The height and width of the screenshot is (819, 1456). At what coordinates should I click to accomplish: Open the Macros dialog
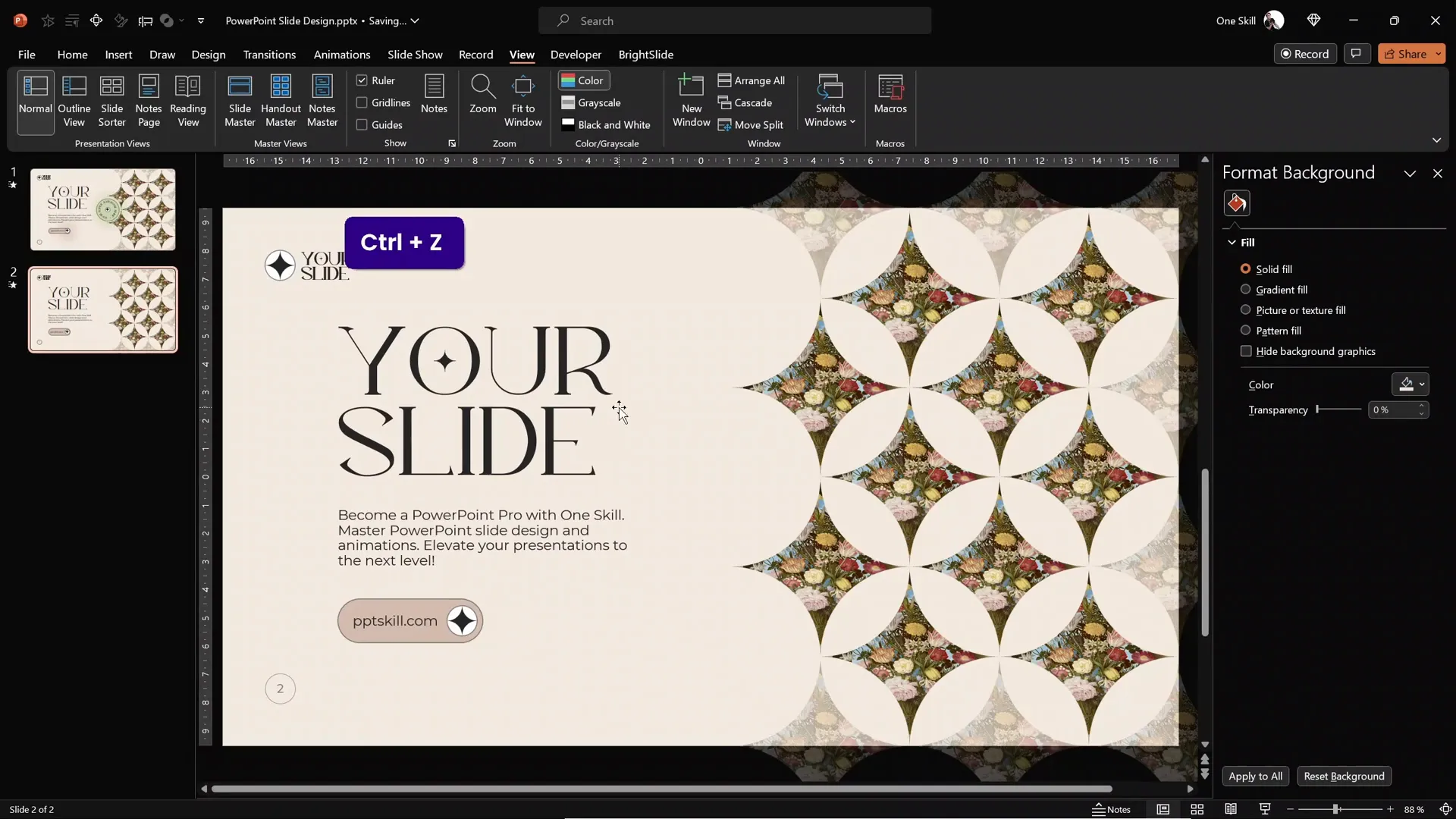point(890,95)
